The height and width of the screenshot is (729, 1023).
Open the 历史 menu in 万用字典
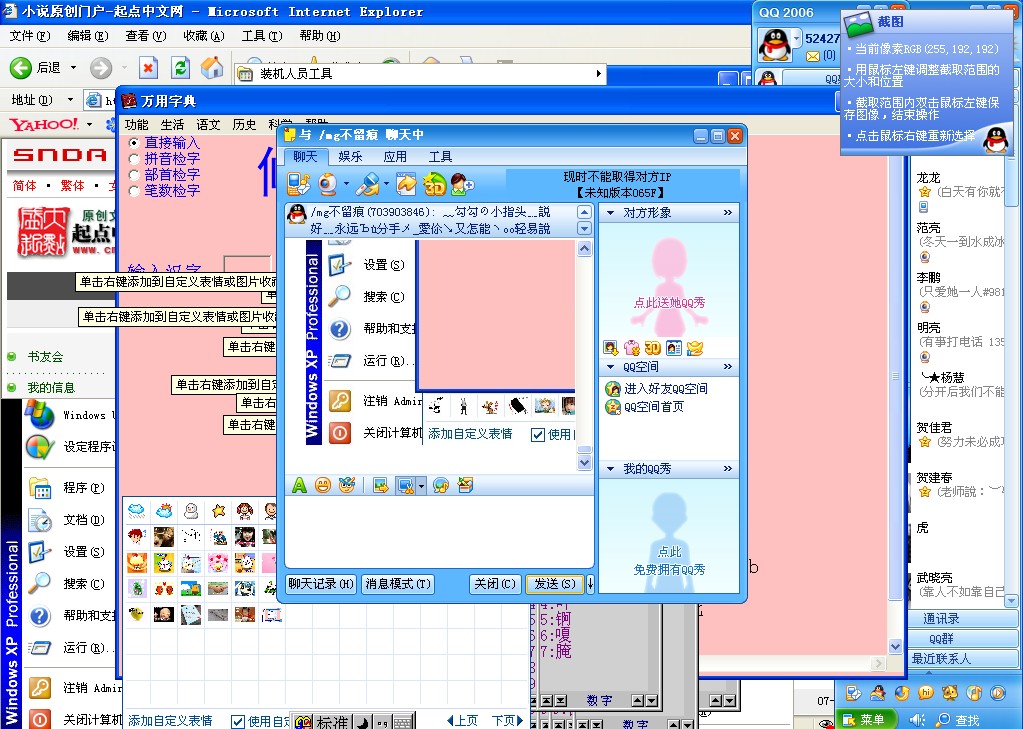[244, 125]
